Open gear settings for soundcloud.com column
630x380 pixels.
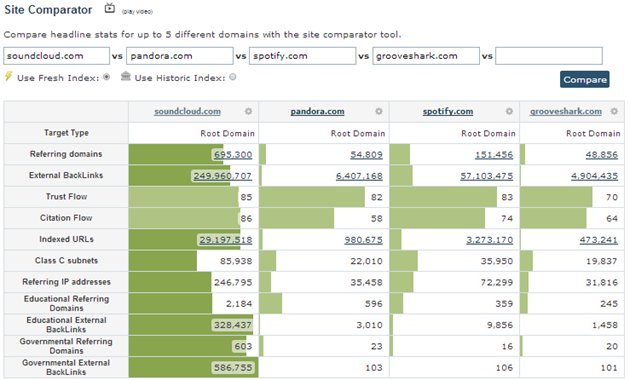point(248,111)
